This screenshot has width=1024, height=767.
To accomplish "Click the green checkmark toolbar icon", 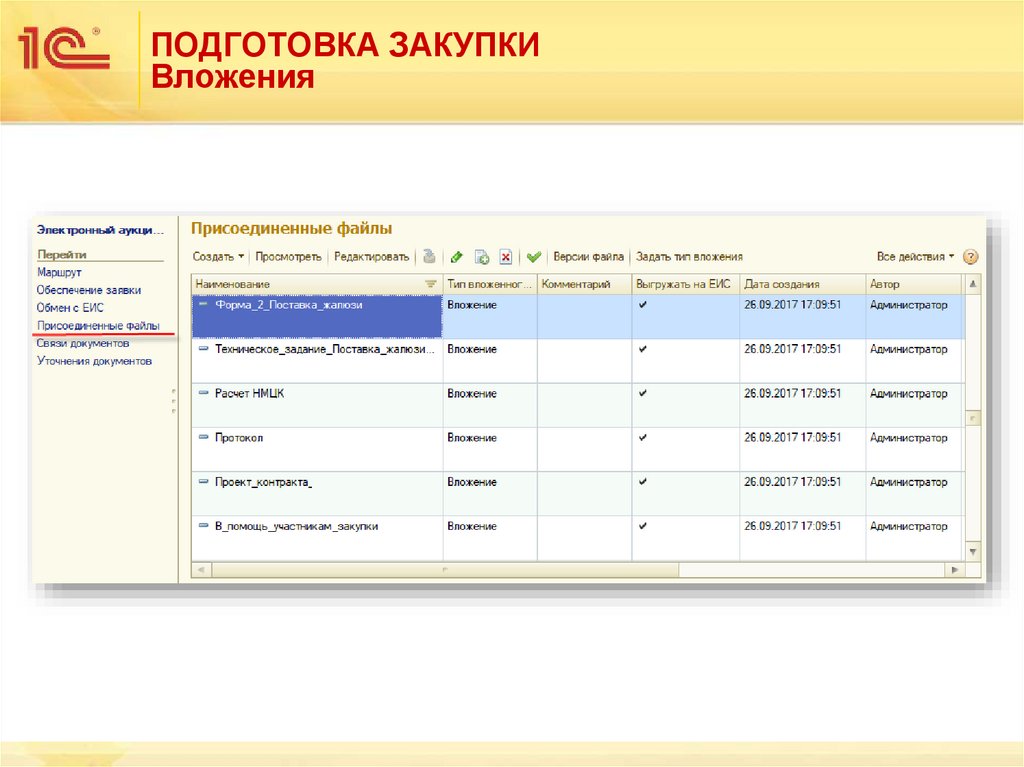I will pos(534,257).
